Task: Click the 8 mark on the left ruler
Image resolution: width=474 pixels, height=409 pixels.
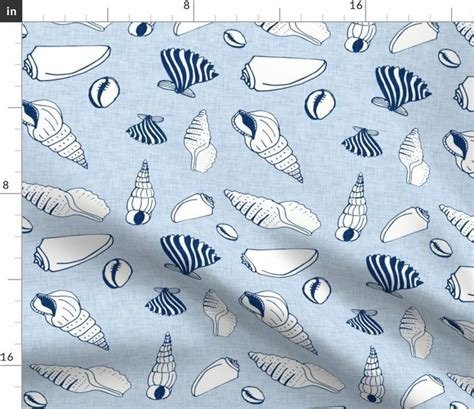Action: [5, 185]
